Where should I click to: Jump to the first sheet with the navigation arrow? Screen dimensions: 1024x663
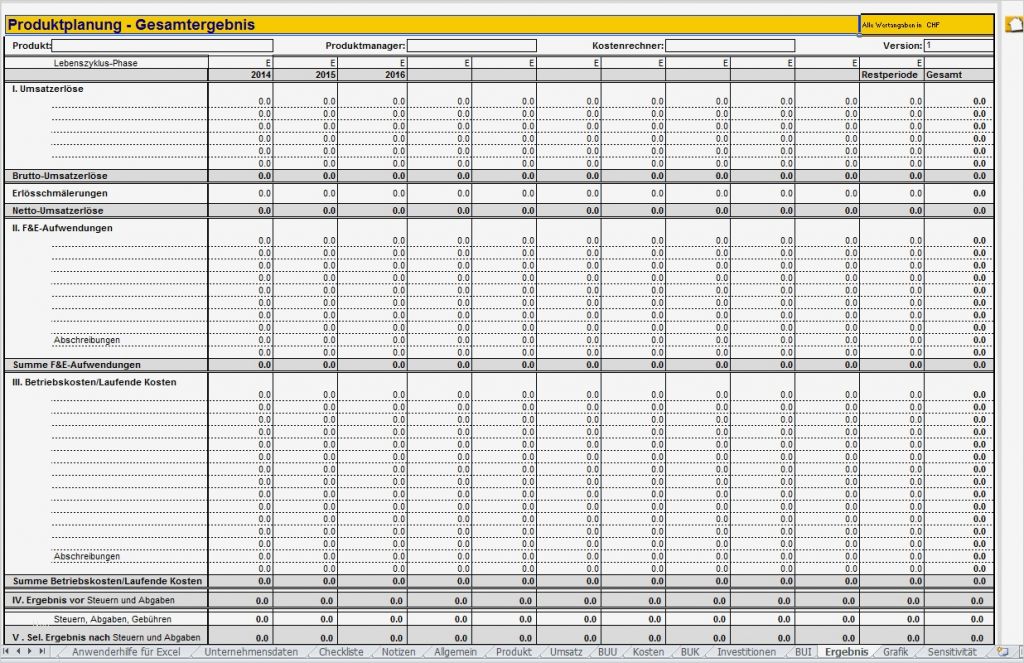click(x=6, y=651)
